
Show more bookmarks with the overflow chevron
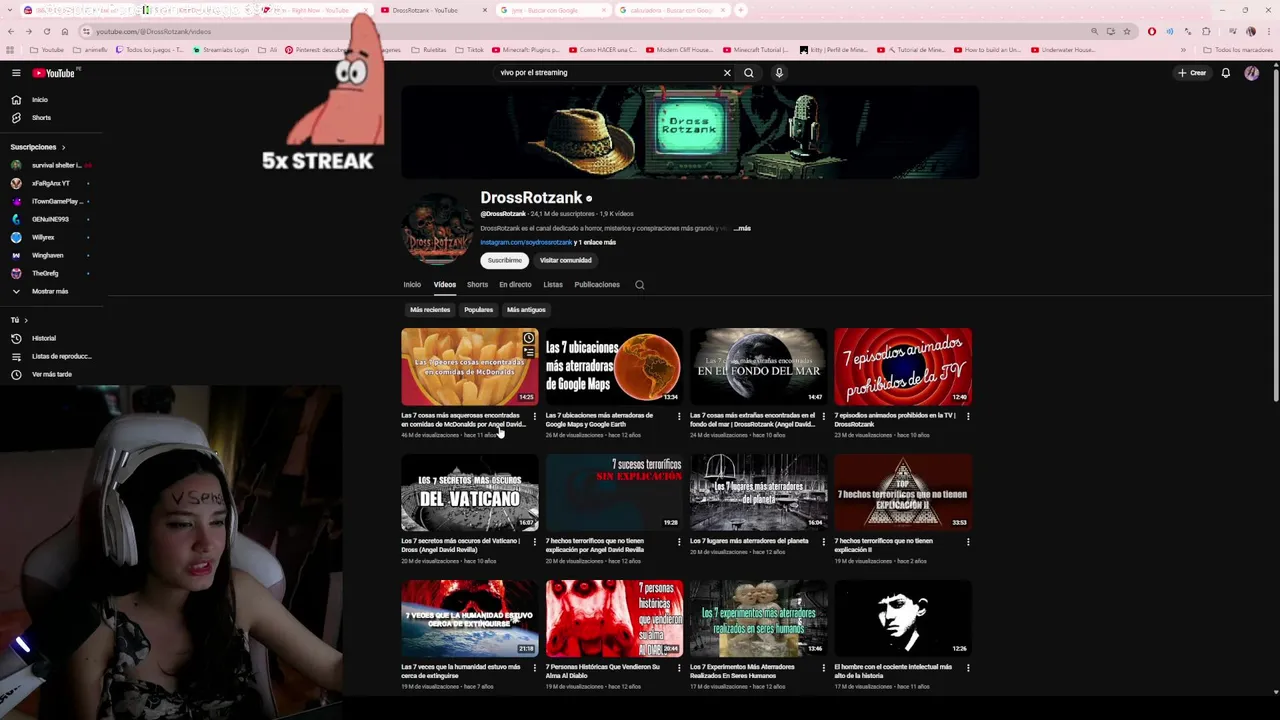coord(1183,50)
